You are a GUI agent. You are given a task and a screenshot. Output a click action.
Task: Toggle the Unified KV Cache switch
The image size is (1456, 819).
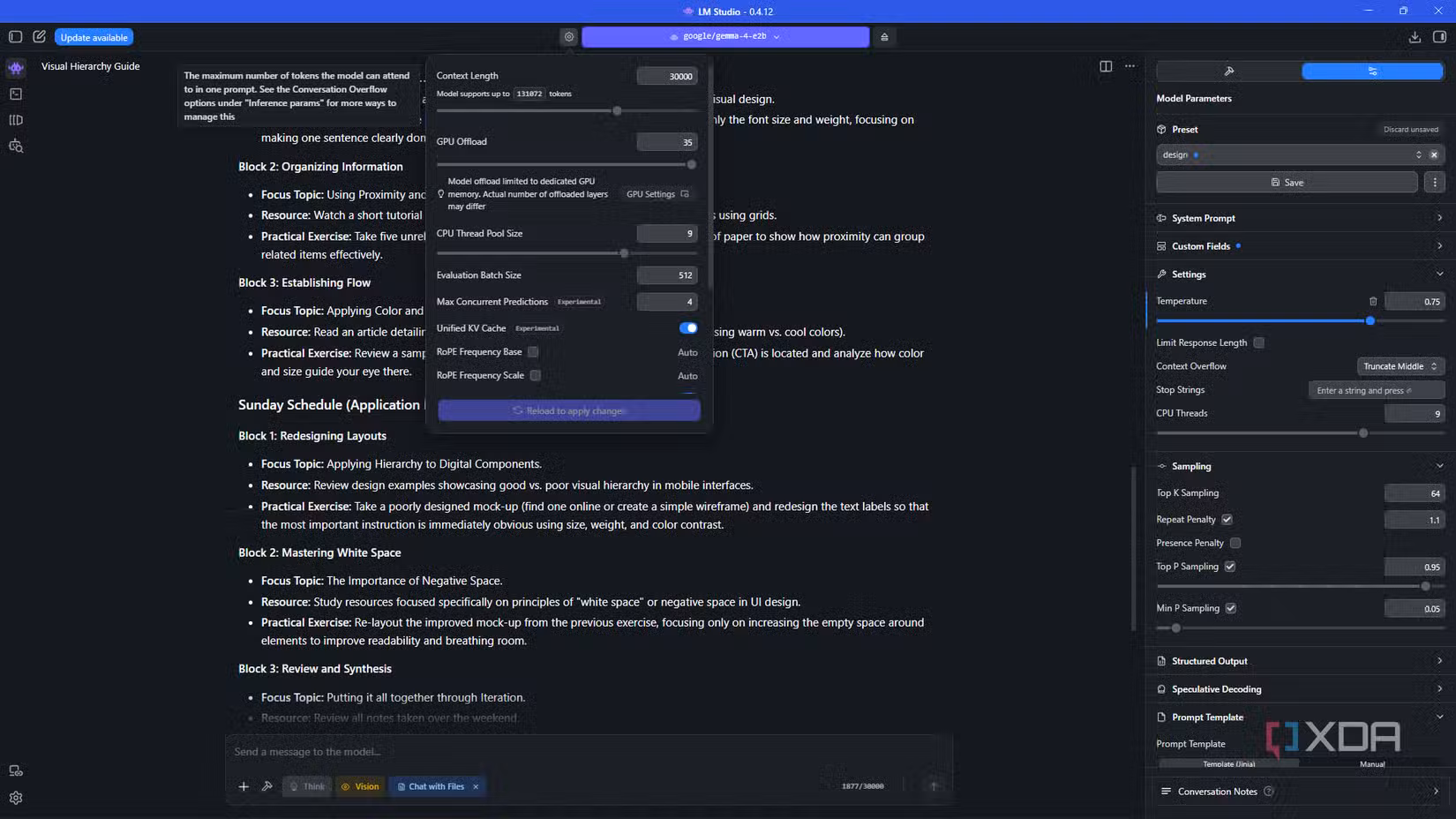pos(688,328)
